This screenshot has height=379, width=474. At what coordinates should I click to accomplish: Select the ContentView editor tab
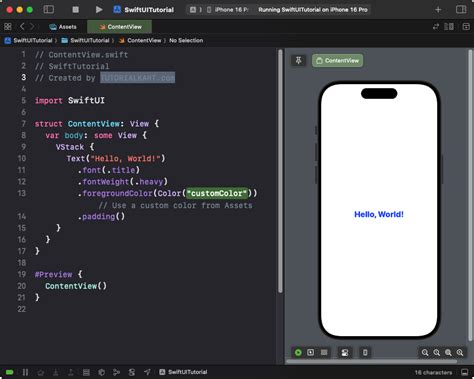point(120,27)
